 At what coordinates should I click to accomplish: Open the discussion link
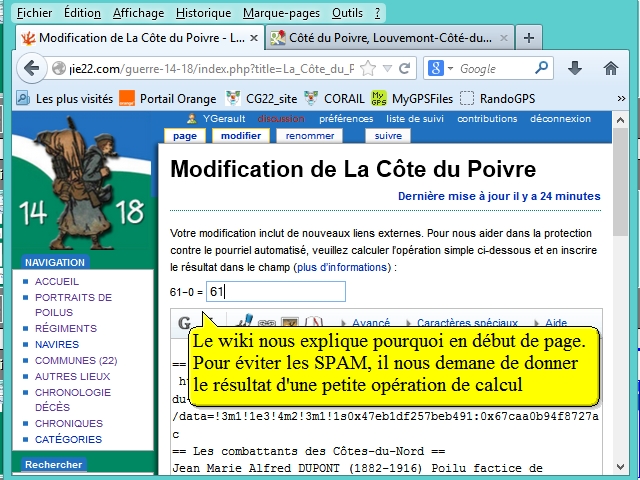(281, 119)
